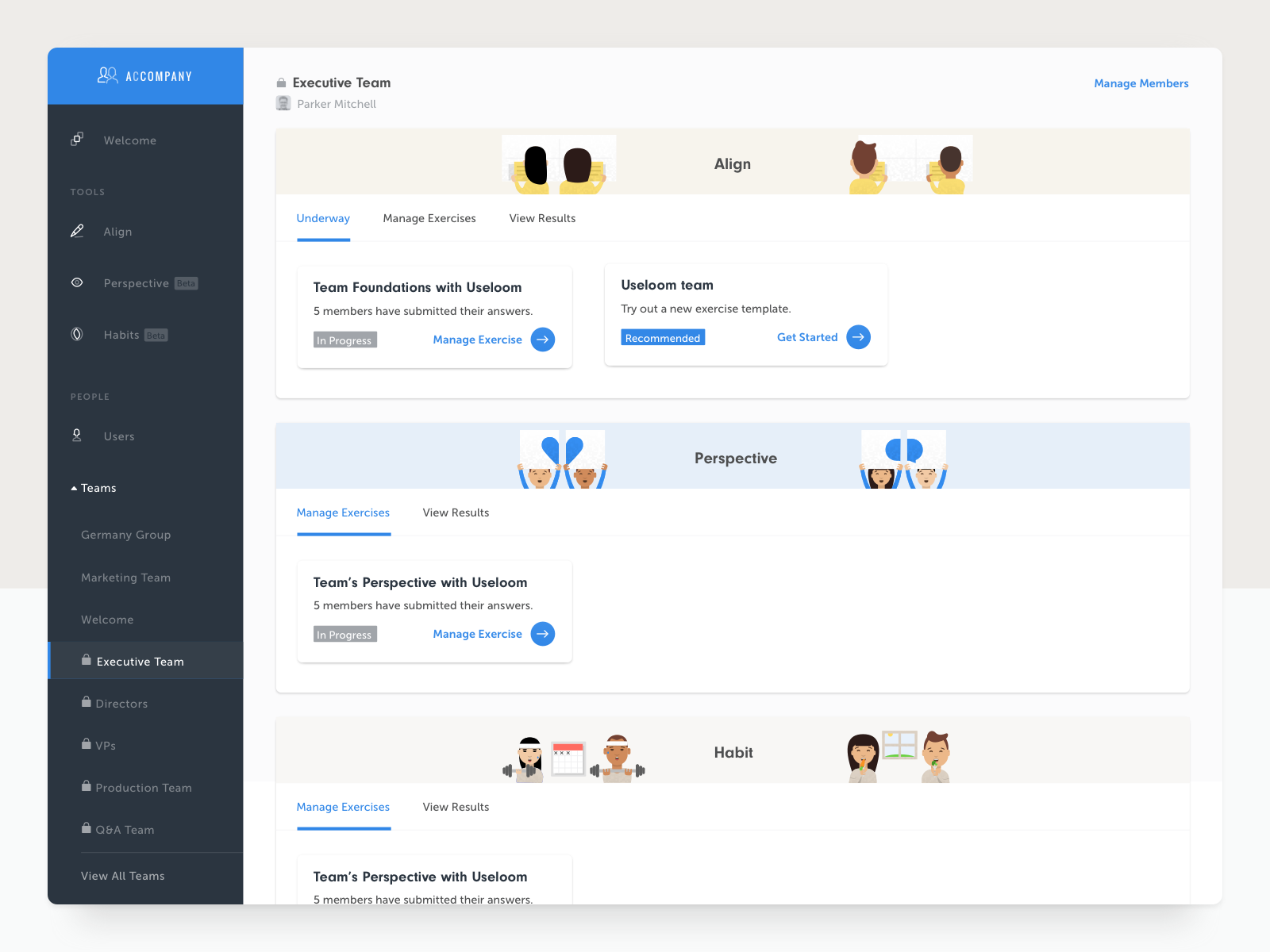The height and width of the screenshot is (952, 1270).
Task: Click Recommended badge on Useloom team
Action: pos(663,337)
